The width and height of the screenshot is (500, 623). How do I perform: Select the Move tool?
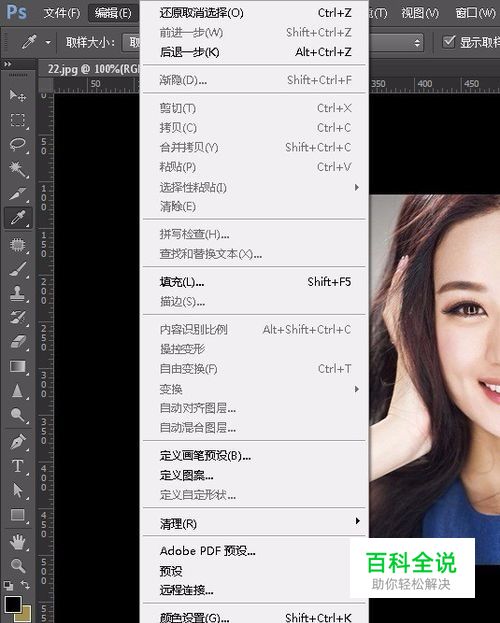[17, 95]
